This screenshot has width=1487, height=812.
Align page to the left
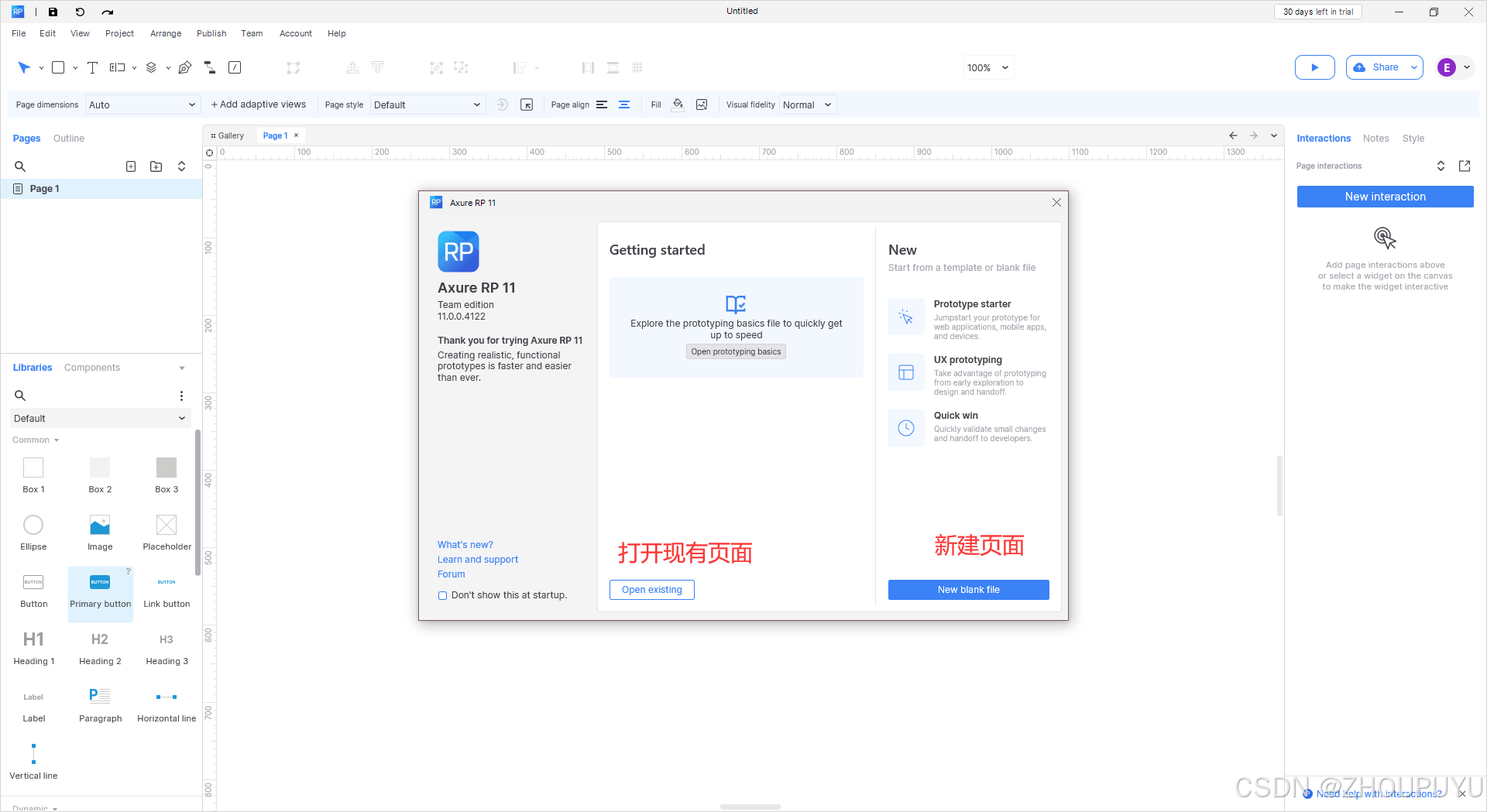coord(601,104)
